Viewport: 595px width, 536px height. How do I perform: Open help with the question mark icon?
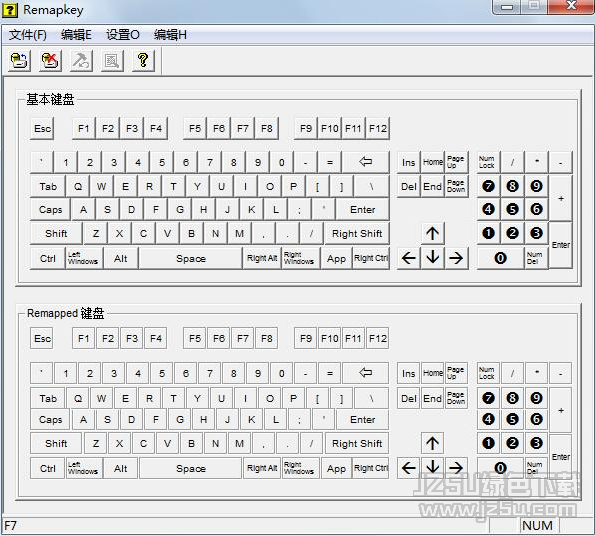click(x=143, y=60)
